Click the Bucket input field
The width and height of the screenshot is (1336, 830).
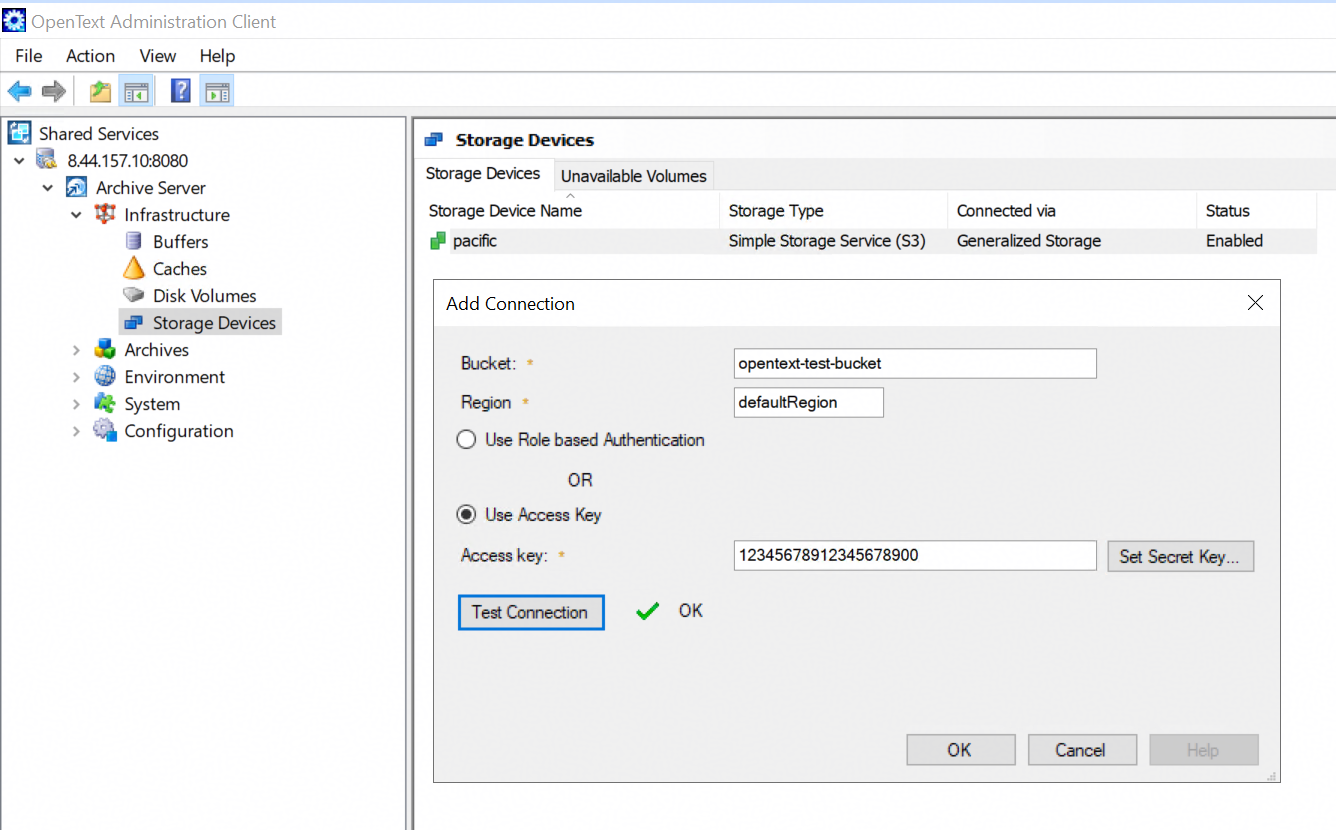915,363
